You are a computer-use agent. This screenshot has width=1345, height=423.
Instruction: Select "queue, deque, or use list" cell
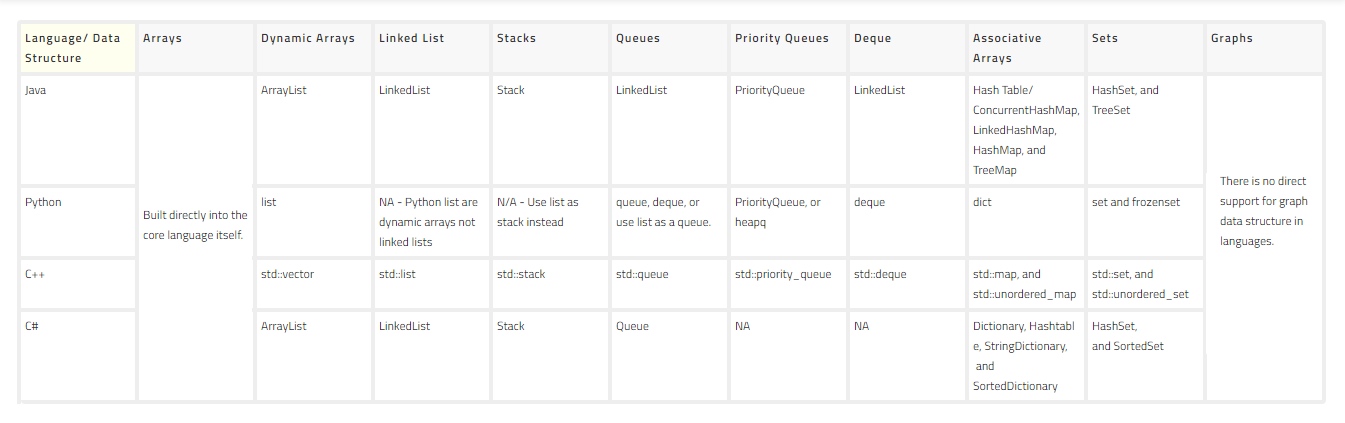[663, 212]
